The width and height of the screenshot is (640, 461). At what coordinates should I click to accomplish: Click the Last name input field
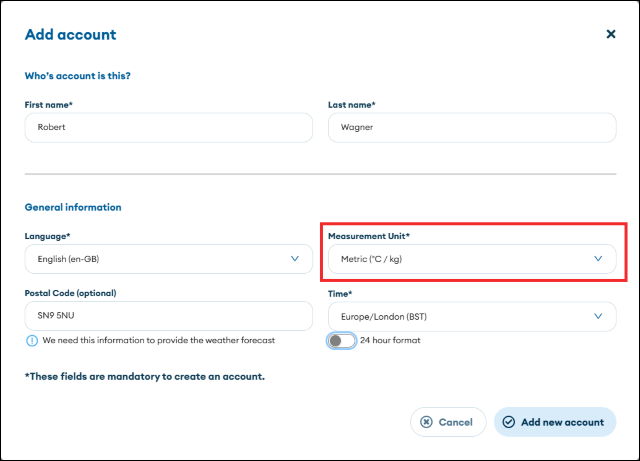[x=472, y=127]
